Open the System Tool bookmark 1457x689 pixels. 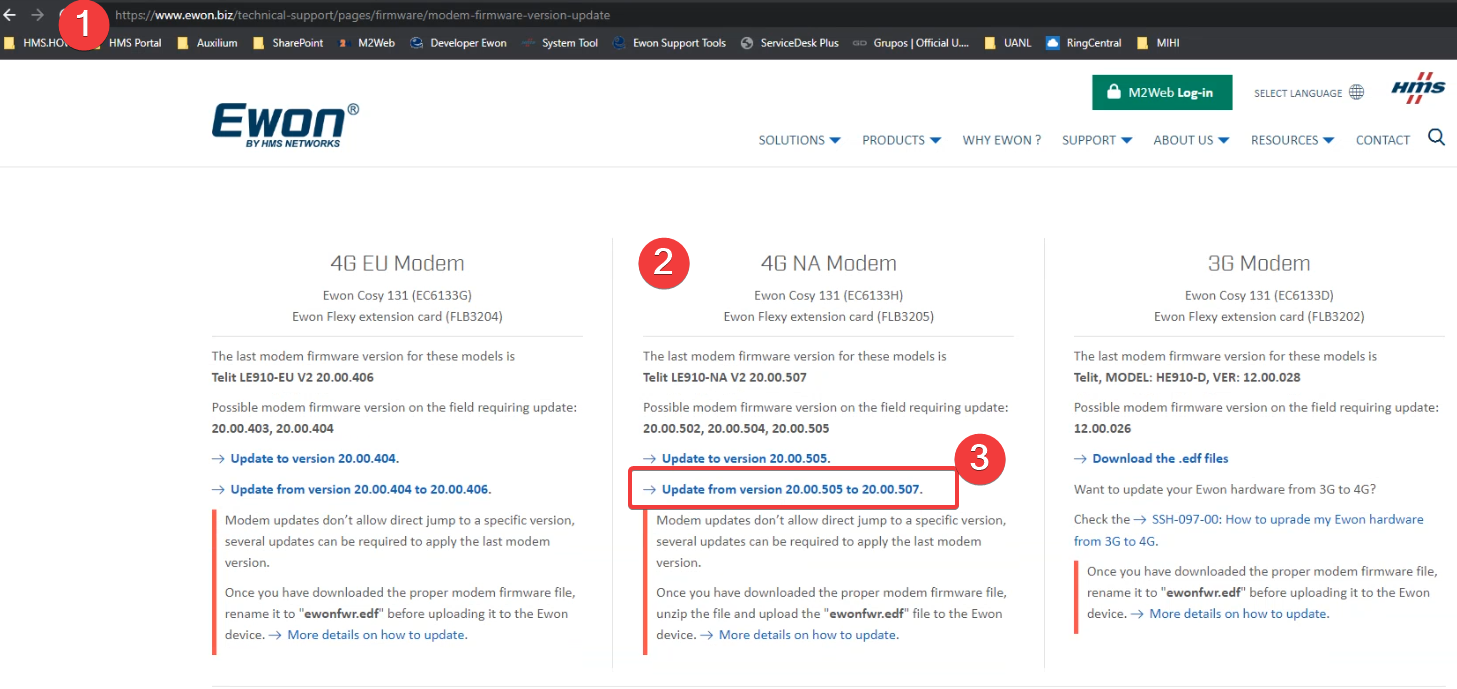pos(560,43)
